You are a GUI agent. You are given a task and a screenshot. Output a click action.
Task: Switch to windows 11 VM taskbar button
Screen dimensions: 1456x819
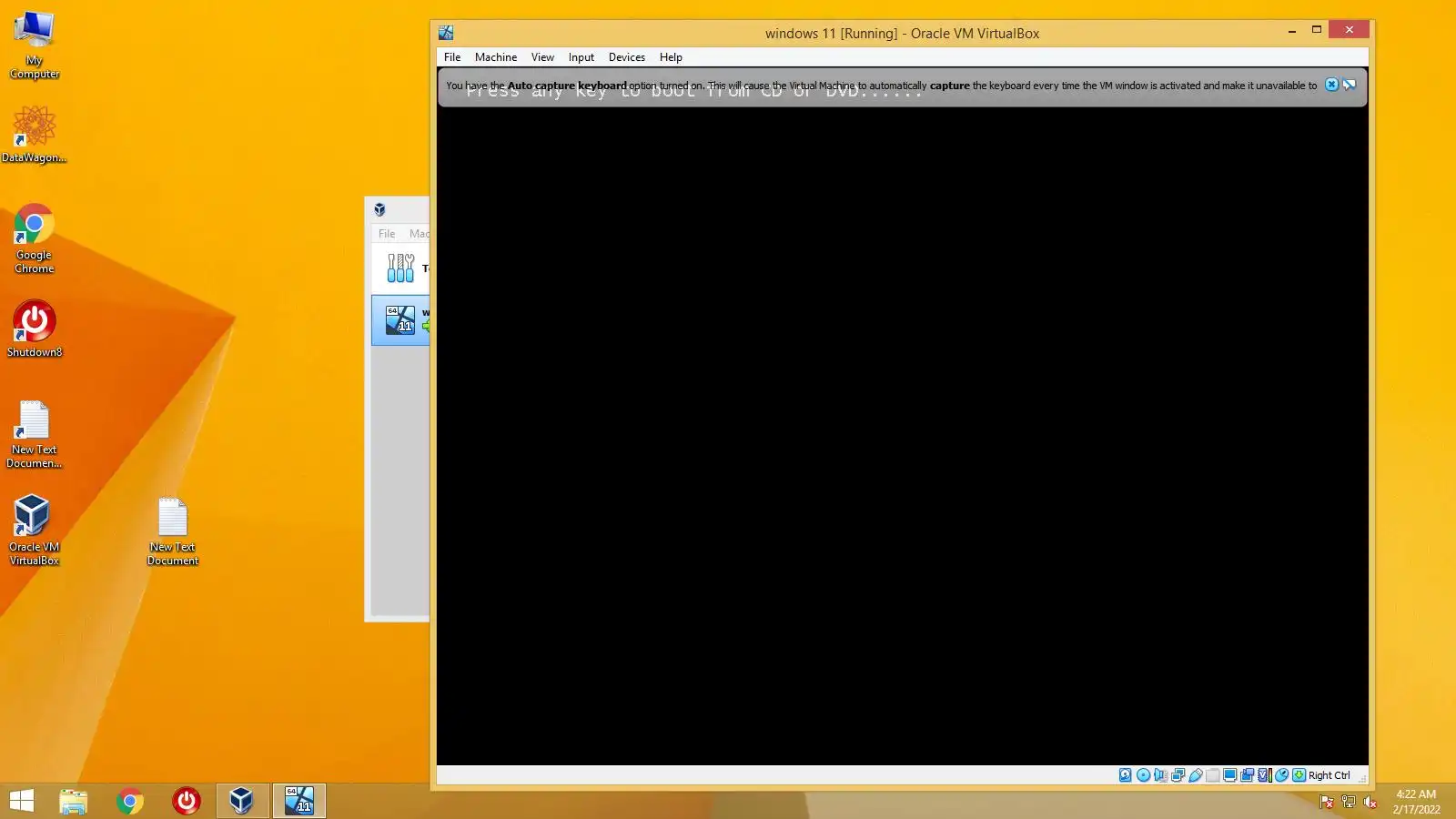coord(298,801)
